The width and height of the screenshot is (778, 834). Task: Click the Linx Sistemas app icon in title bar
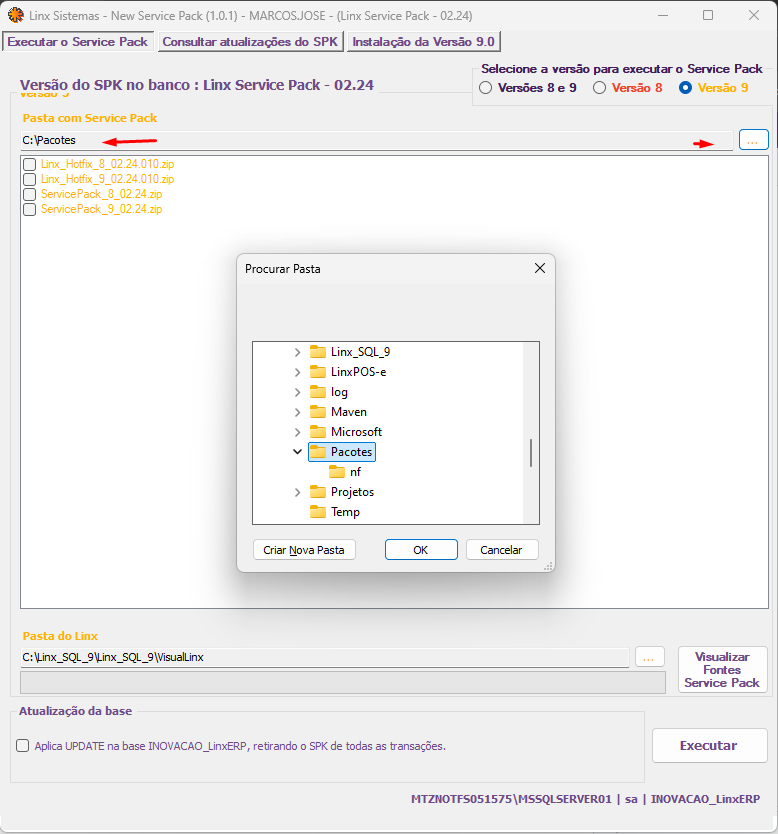coord(15,15)
